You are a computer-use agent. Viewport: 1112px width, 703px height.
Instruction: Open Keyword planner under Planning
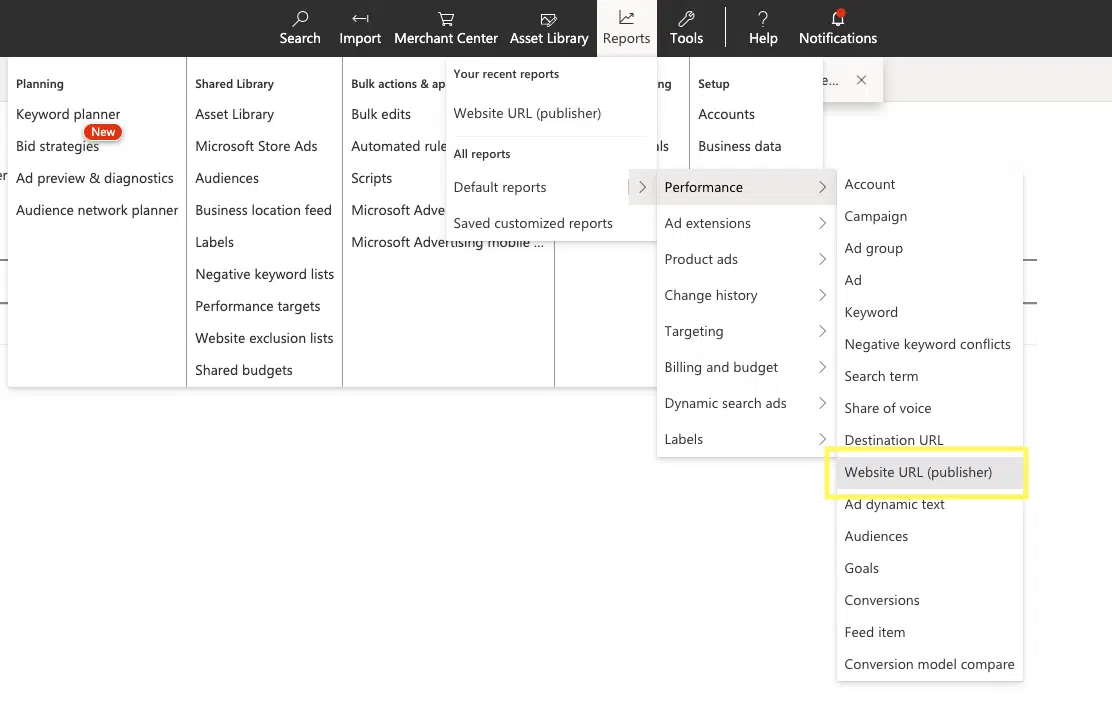pos(68,114)
